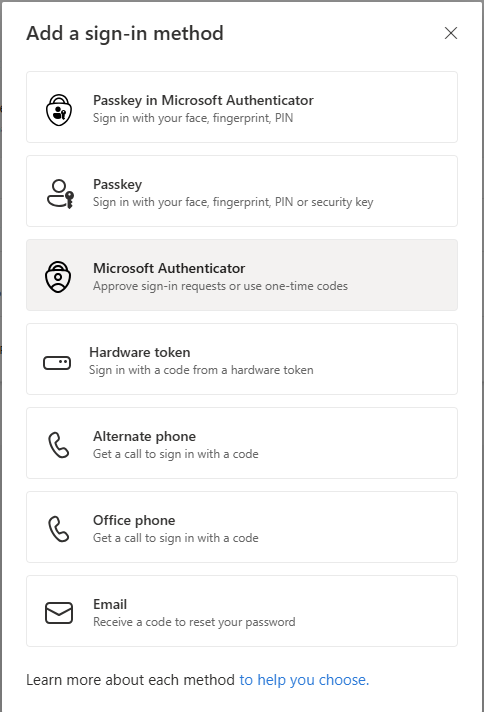Close the Add a sign-in method dialog
The image size is (484, 712).
[x=451, y=33]
